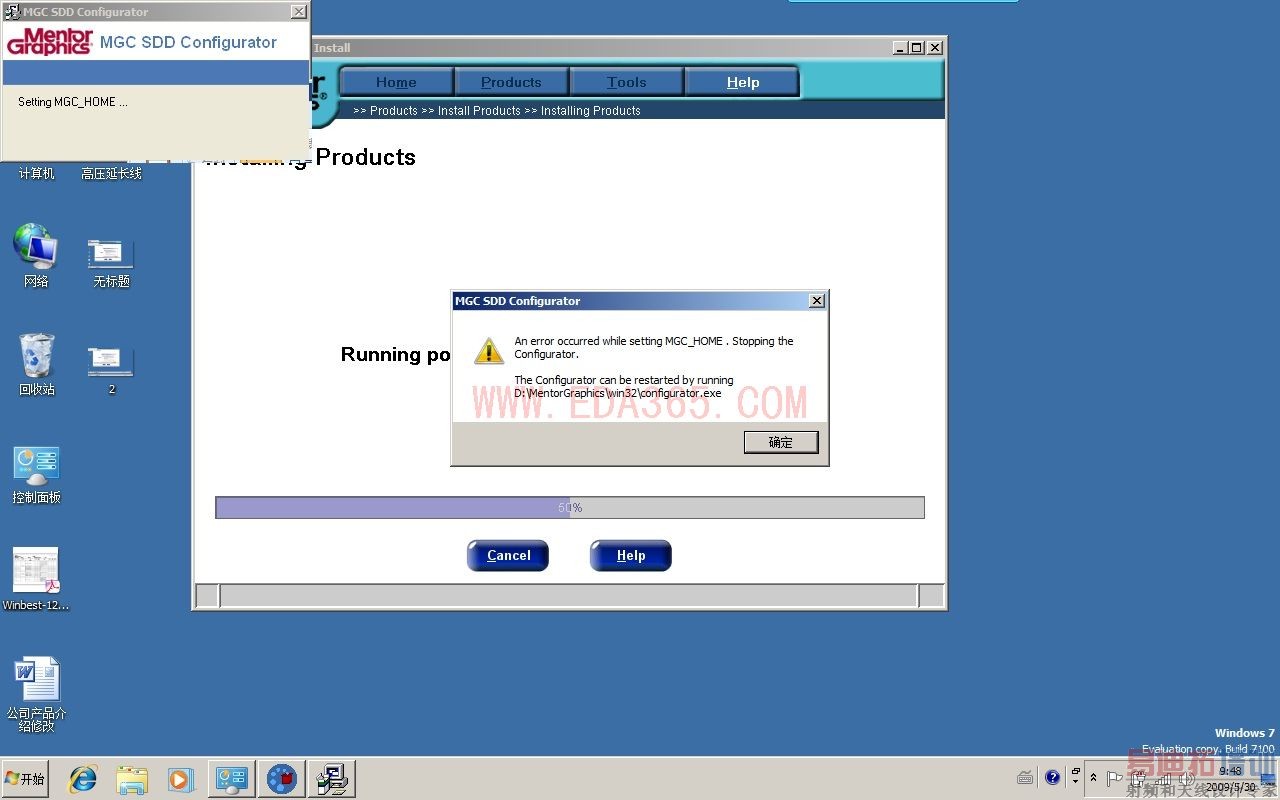Viewport: 1280px width, 800px height.
Task: Open the volume speaker icon in tray
Action: (1187, 778)
